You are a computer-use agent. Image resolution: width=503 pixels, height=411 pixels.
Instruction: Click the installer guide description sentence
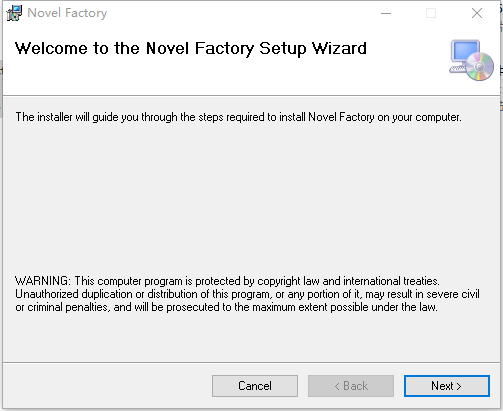[x=238, y=117]
